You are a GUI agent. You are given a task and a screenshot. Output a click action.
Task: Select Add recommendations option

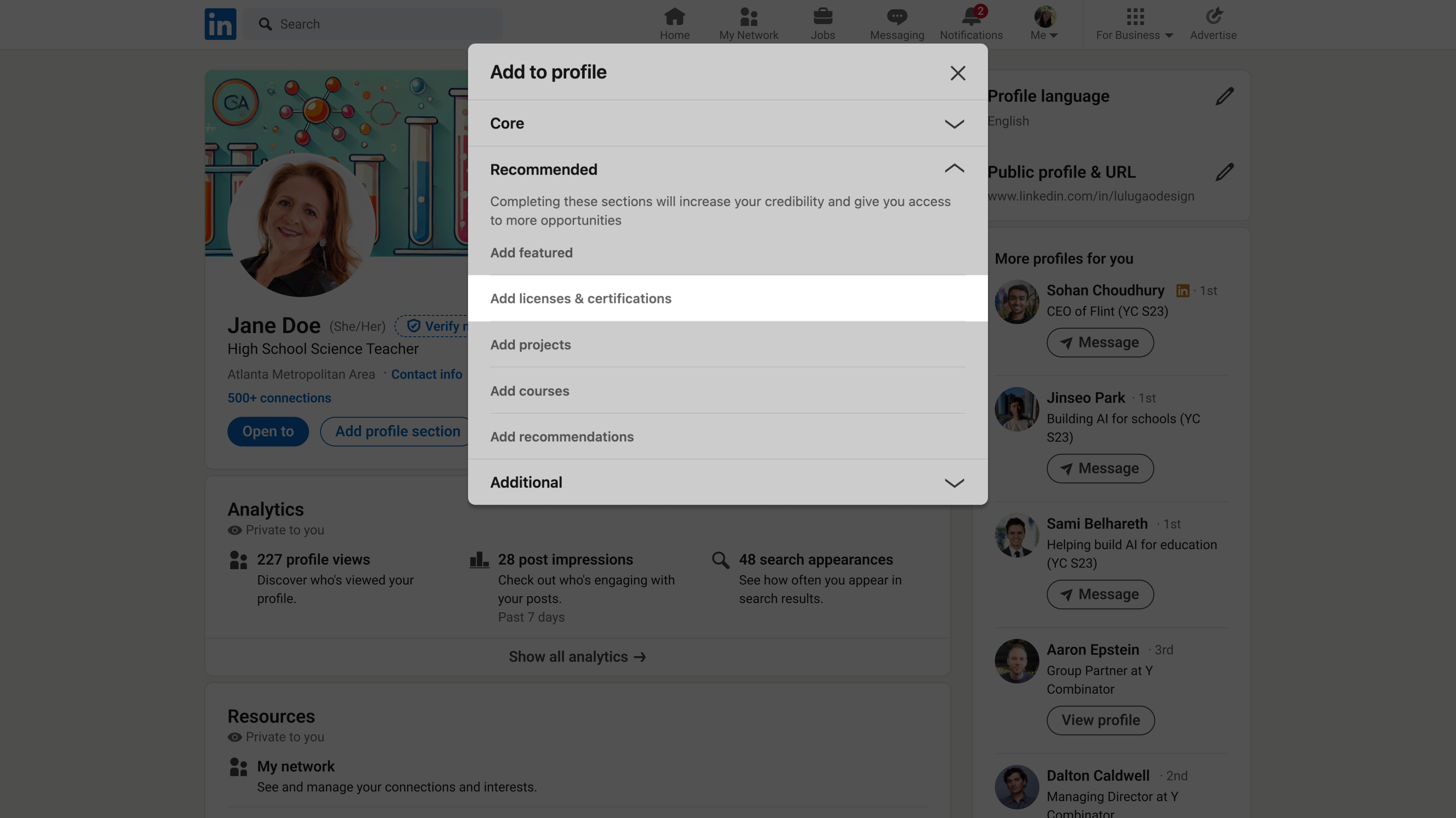point(728,437)
